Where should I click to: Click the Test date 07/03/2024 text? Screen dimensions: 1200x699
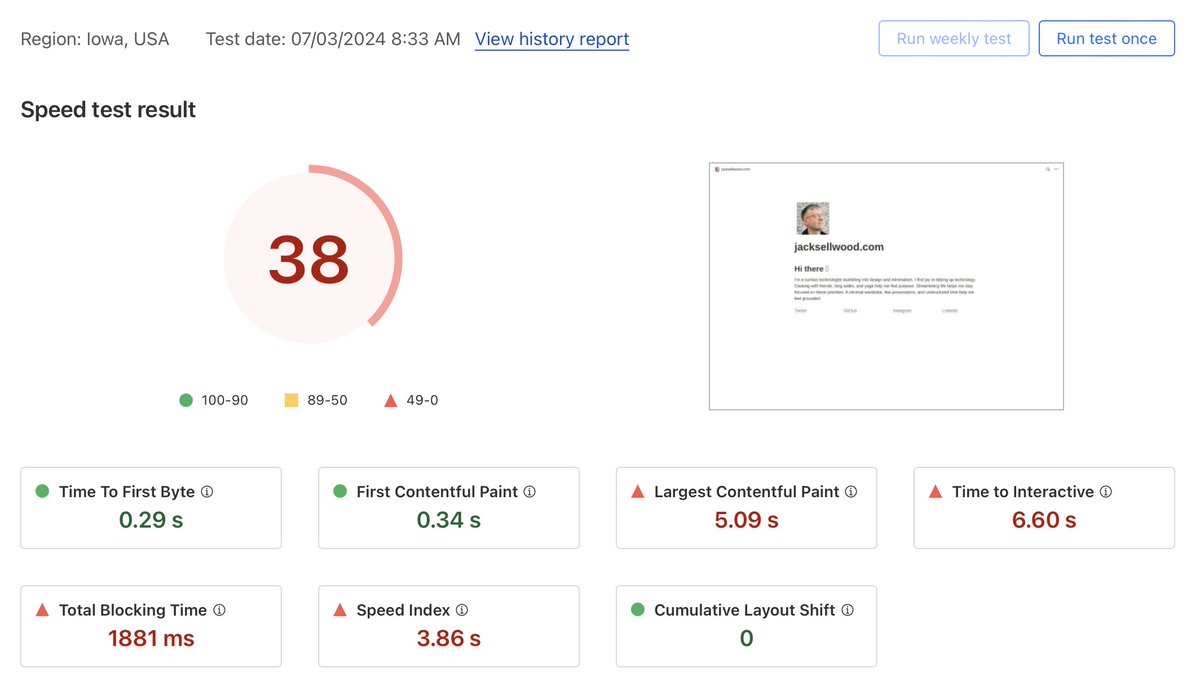tap(333, 39)
